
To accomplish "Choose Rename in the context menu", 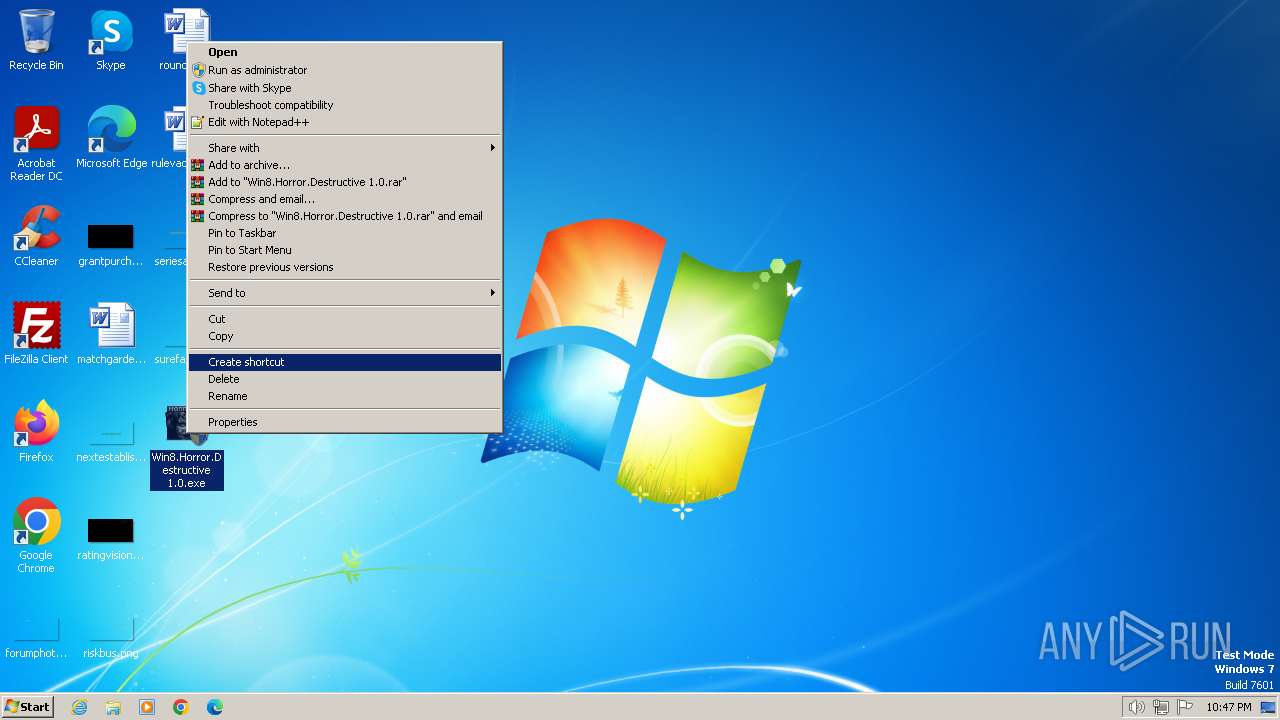I will [345, 396].
